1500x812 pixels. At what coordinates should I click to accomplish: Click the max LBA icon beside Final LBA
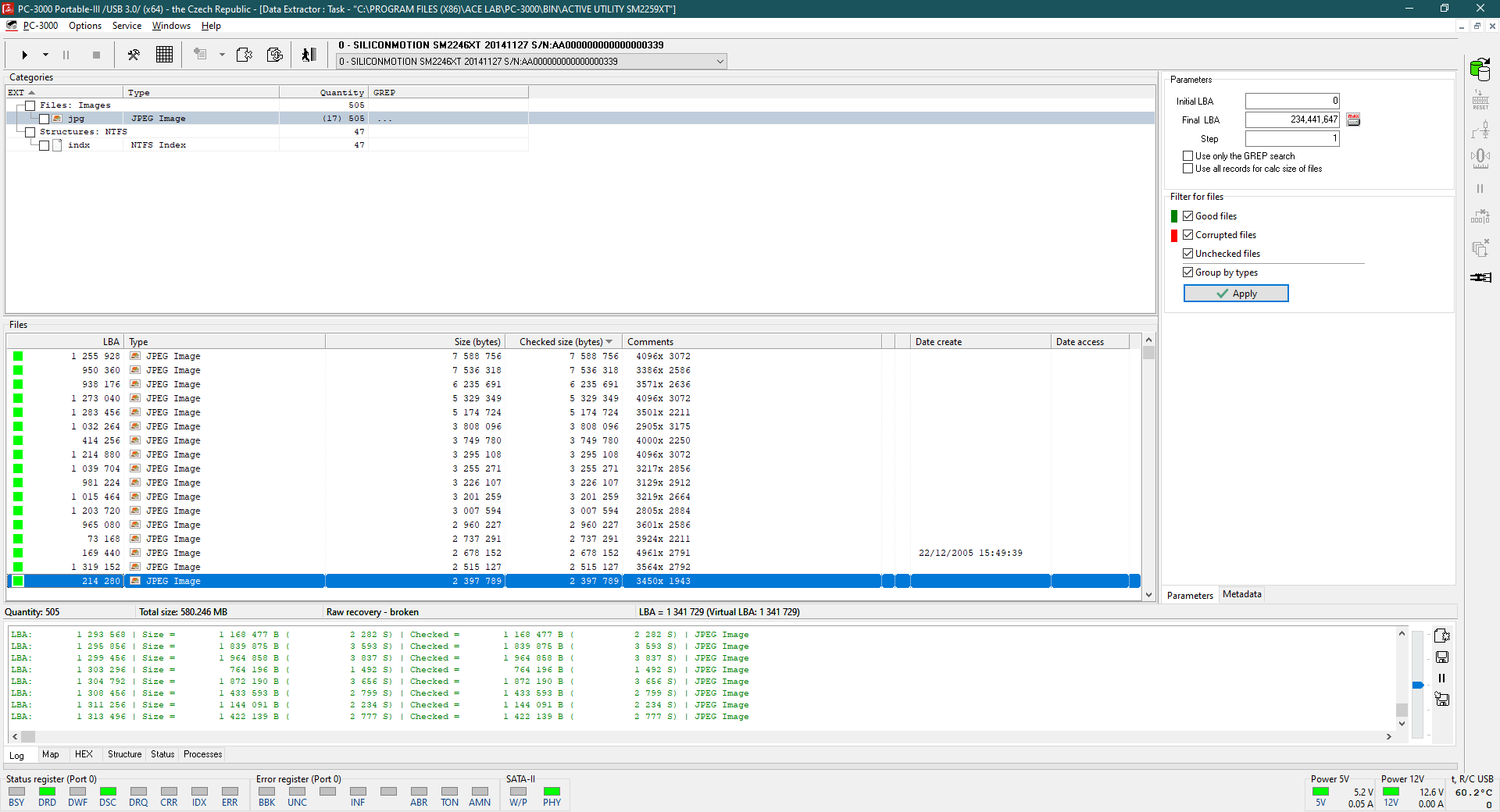1354,119
